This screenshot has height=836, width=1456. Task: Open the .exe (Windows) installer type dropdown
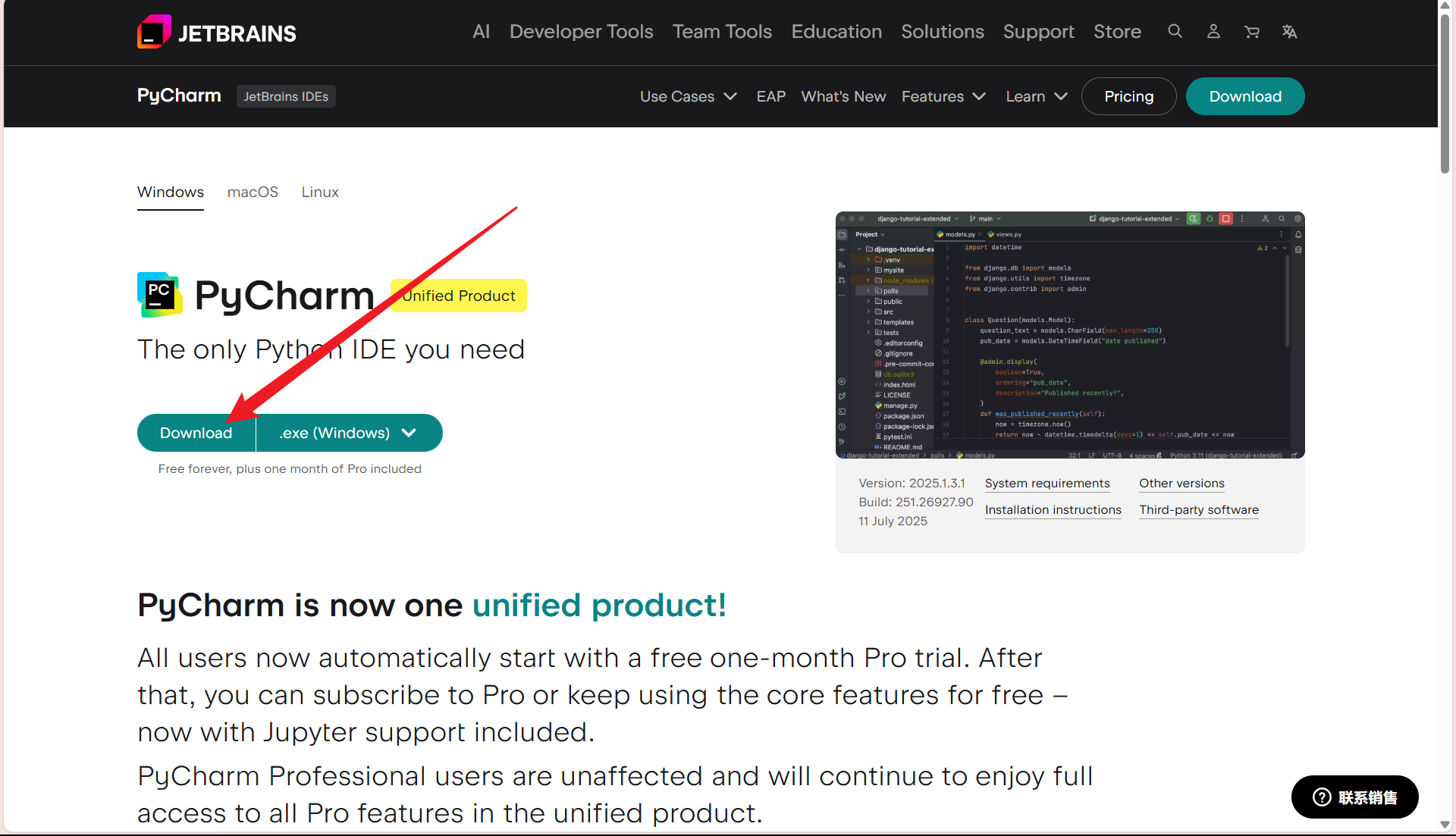[349, 433]
